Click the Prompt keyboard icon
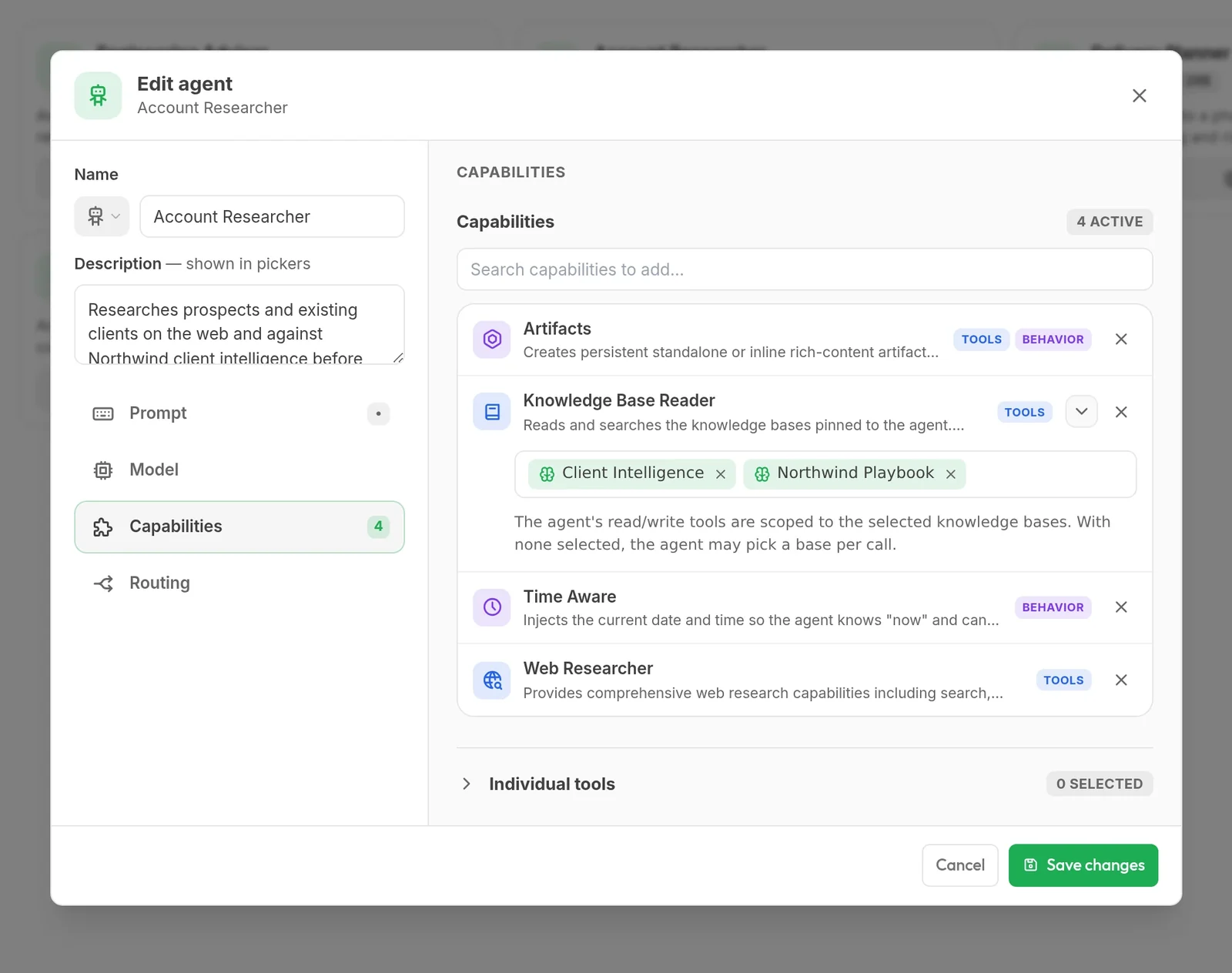This screenshot has height=973, width=1232. coord(103,414)
